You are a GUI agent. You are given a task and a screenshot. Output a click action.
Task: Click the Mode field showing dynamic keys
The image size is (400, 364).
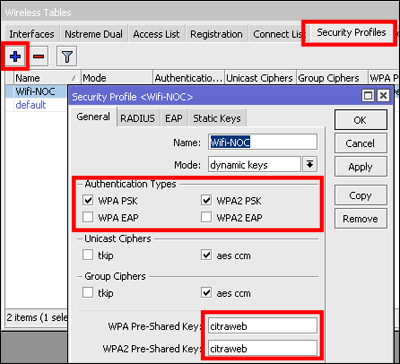(x=255, y=164)
